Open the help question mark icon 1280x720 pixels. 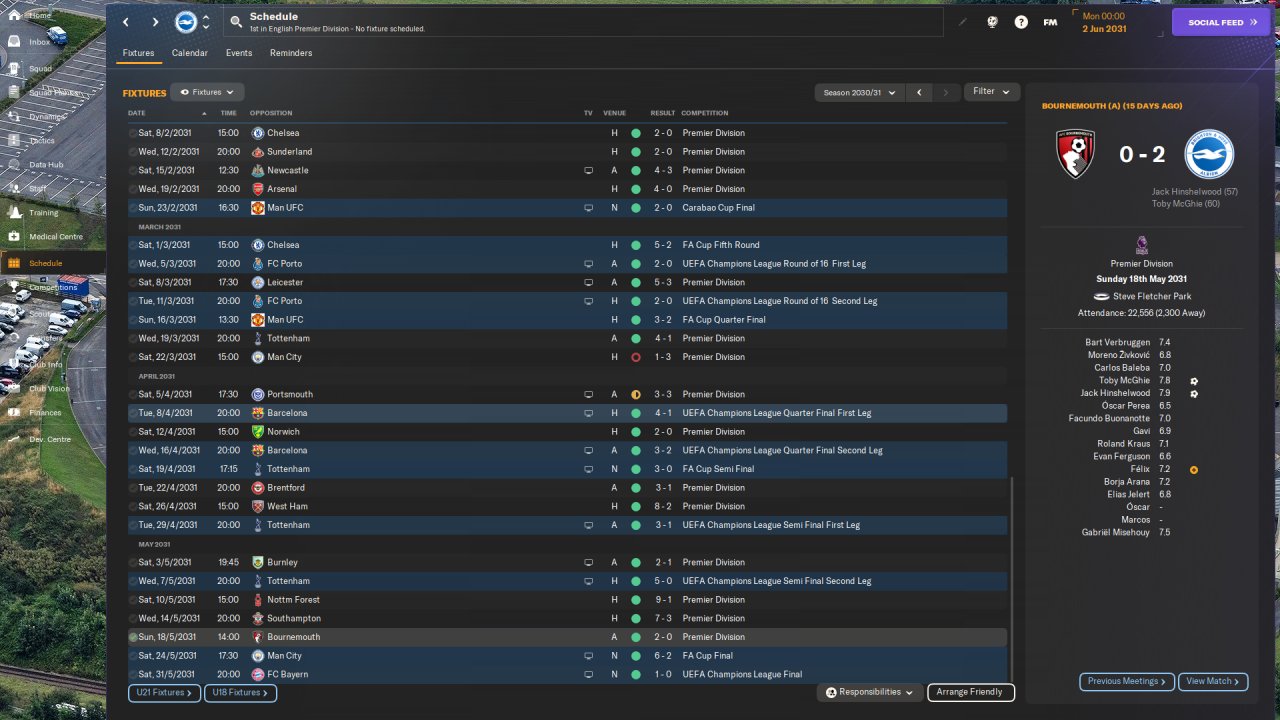[1021, 22]
